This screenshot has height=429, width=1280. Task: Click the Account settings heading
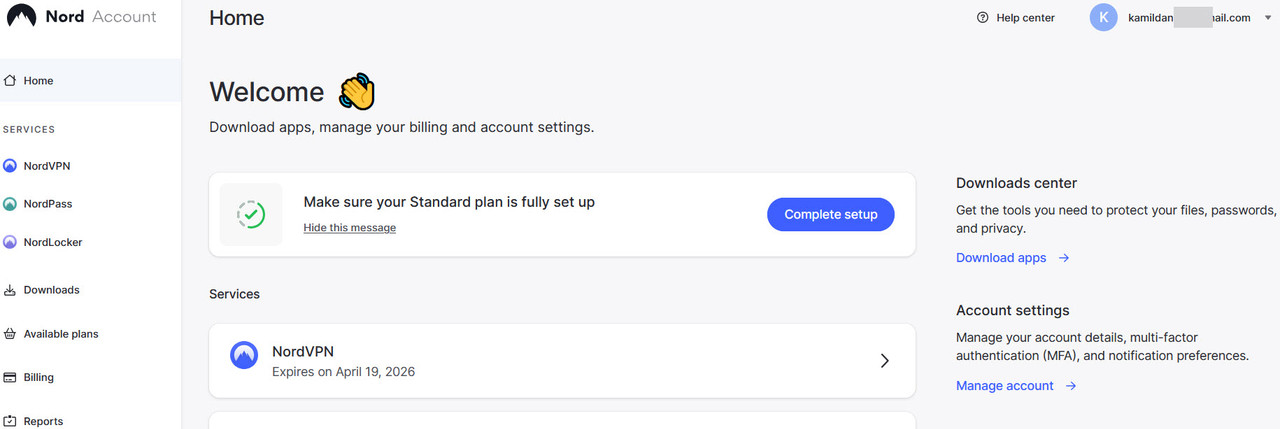point(1013,311)
